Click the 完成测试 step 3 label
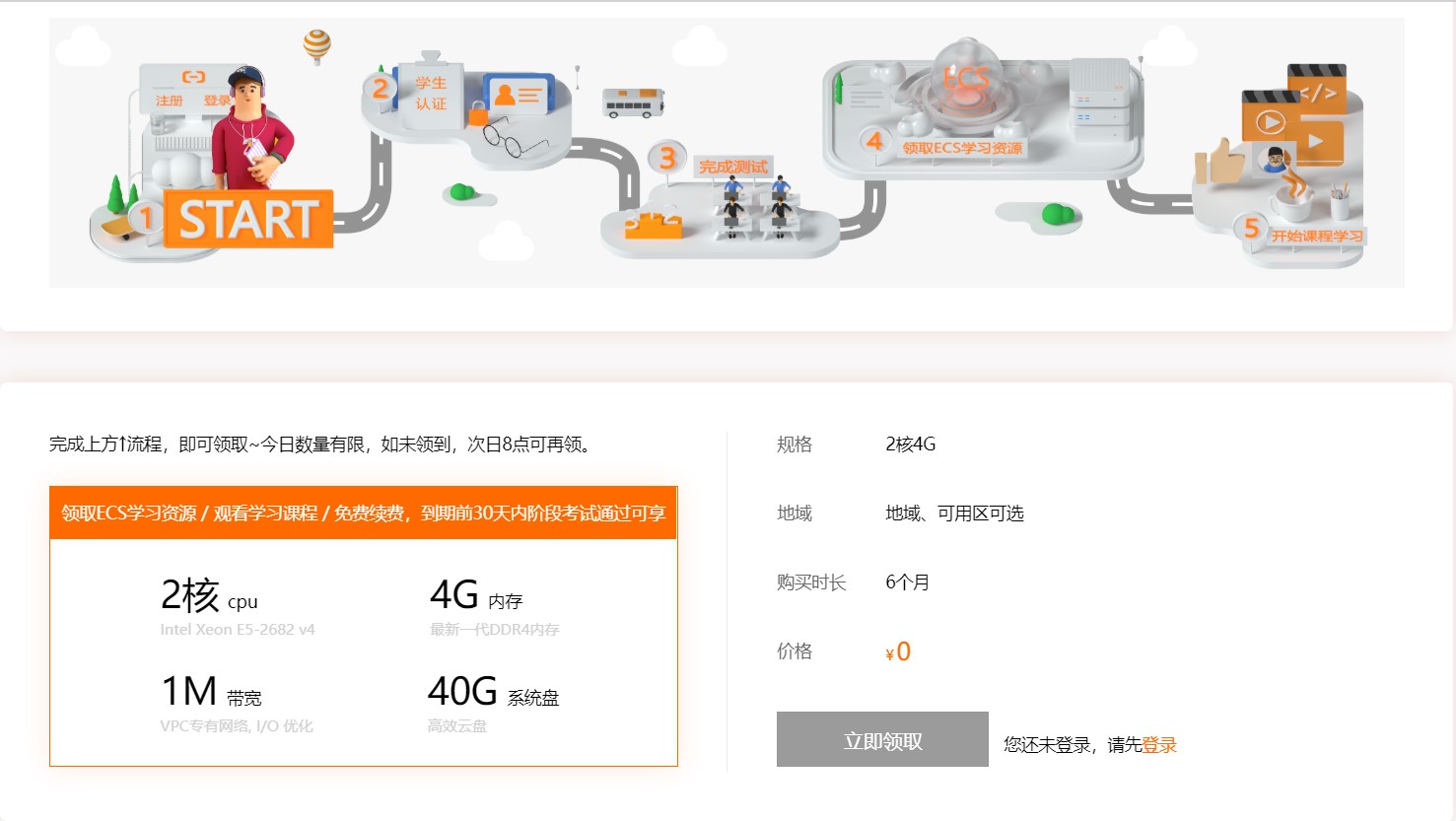The width and height of the screenshot is (1456, 821). pos(732,167)
